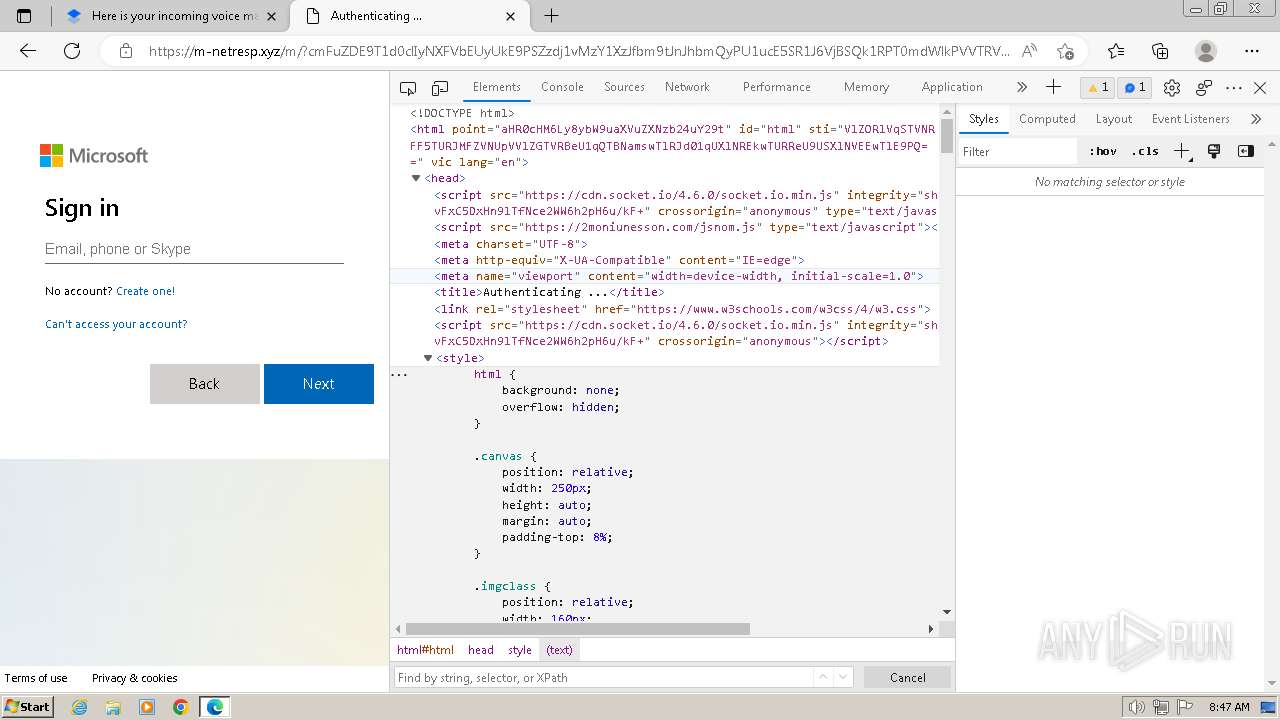Open the Performance tab
The width and height of the screenshot is (1280, 720).
click(x=776, y=87)
